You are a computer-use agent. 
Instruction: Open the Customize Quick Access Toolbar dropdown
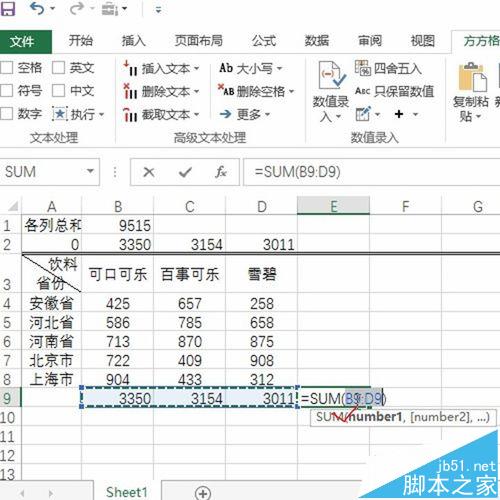point(159,10)
